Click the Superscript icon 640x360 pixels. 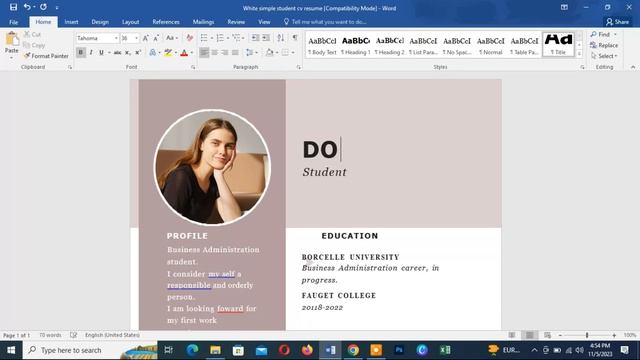click(x=138, y=53)
